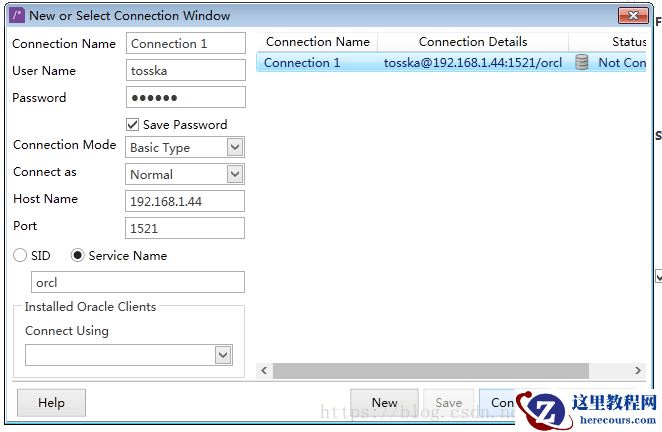Screen dimensions: 662x432
Task: Click the New button
Action: click(x=384, y=402)
